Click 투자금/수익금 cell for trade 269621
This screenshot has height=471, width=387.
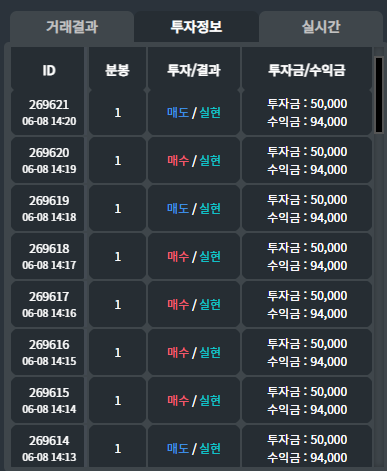coord(307,113)
